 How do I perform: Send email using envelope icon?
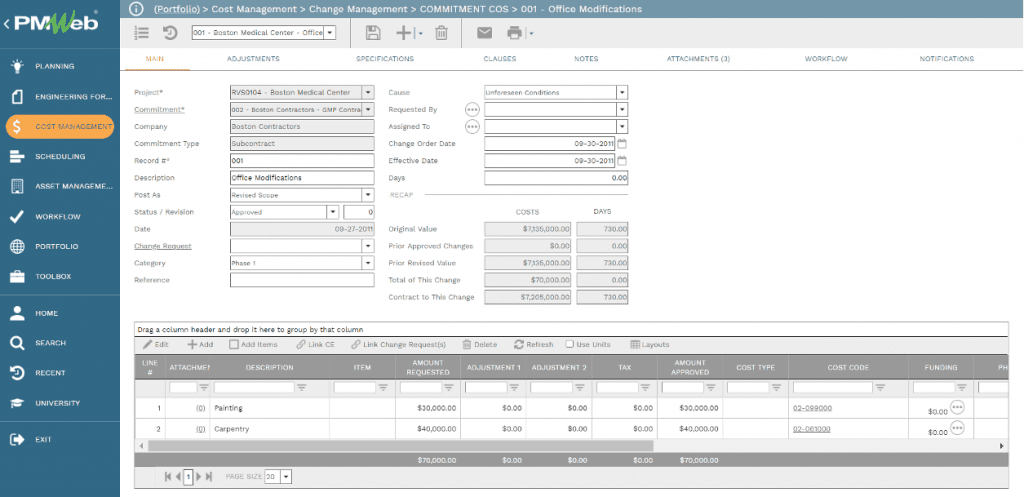pyautogui.click(x=484, y=33)
